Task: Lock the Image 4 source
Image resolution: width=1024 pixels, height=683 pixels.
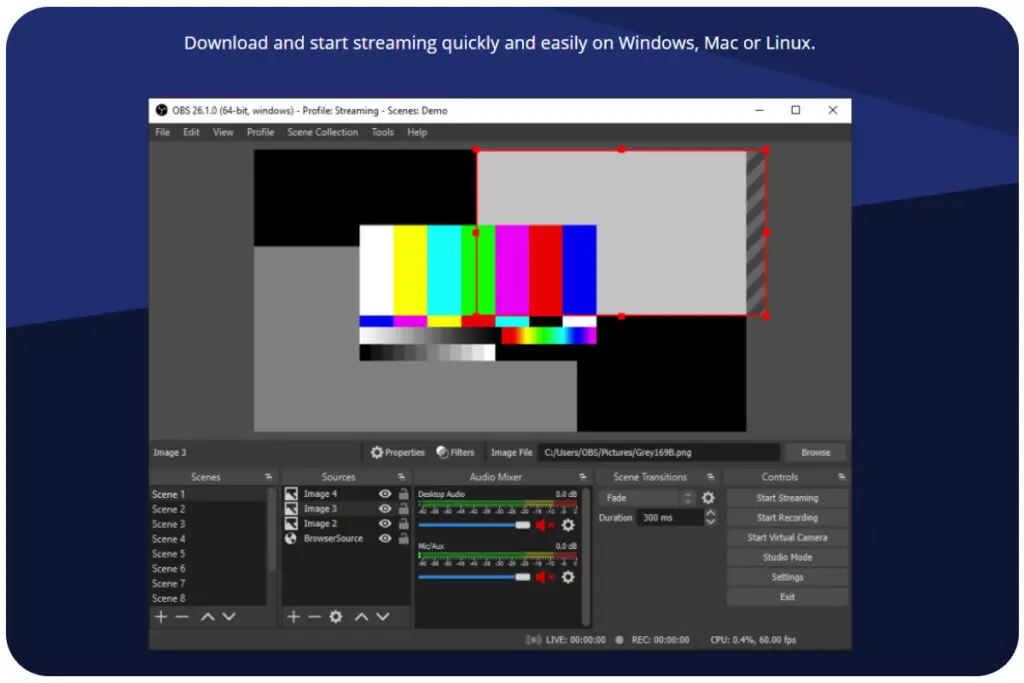Action: [403, 494]
